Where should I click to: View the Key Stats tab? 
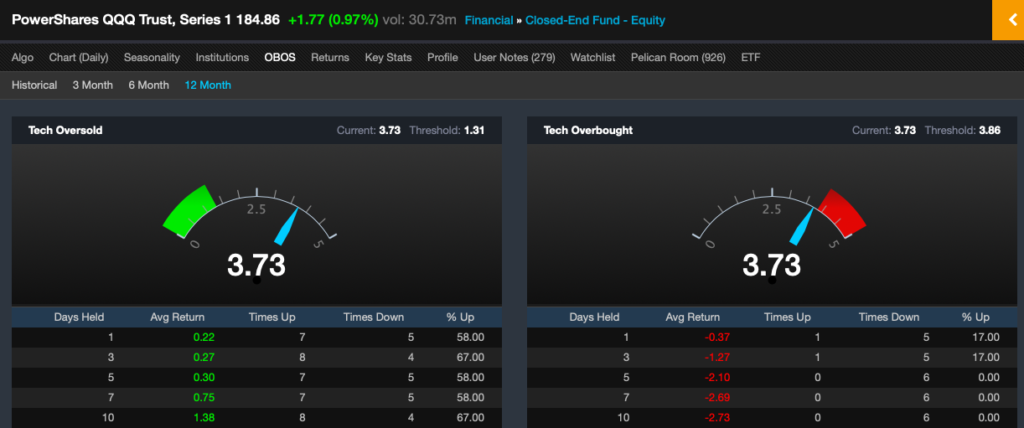point(388,58)
